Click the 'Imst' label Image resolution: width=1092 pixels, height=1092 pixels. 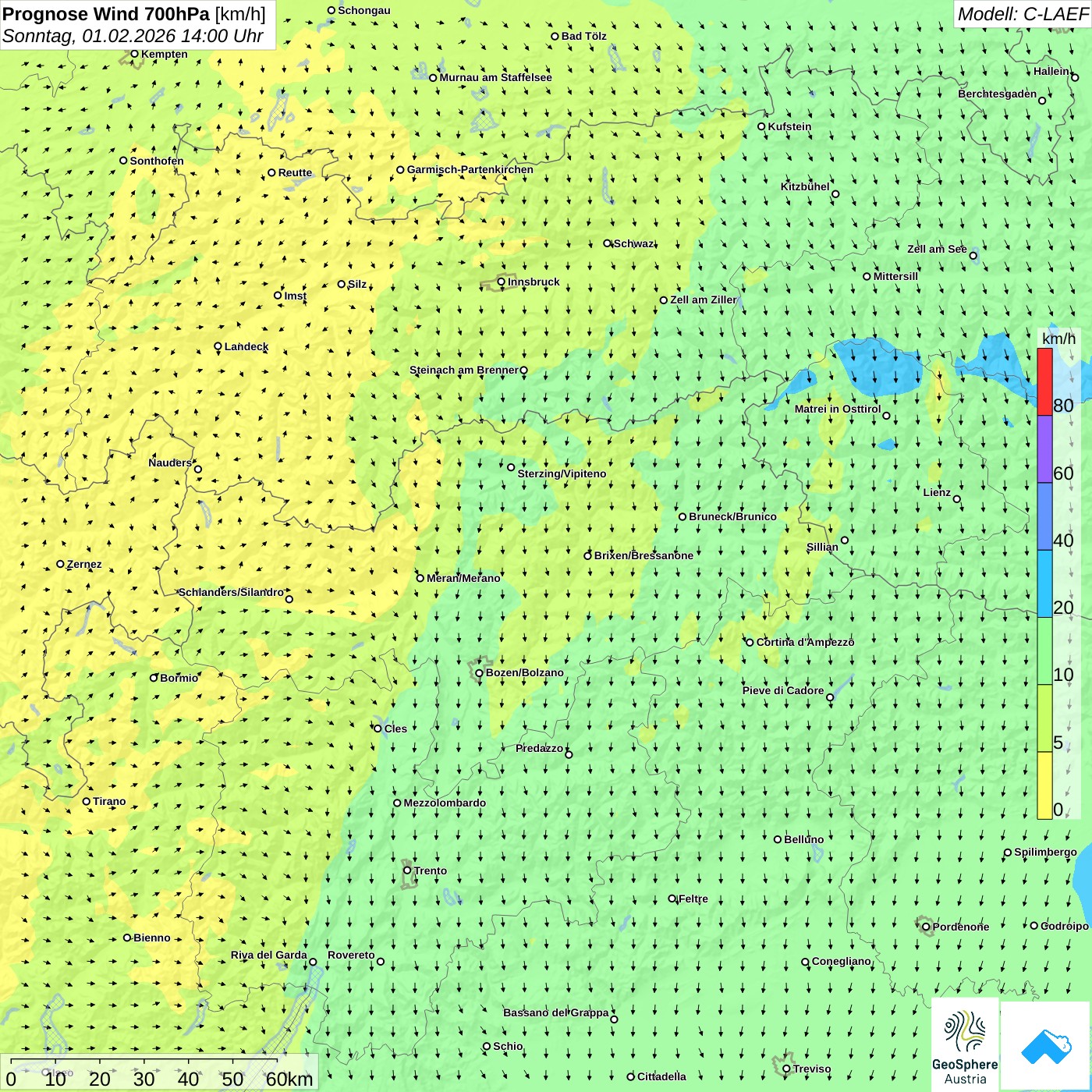[x=296, y=296]
